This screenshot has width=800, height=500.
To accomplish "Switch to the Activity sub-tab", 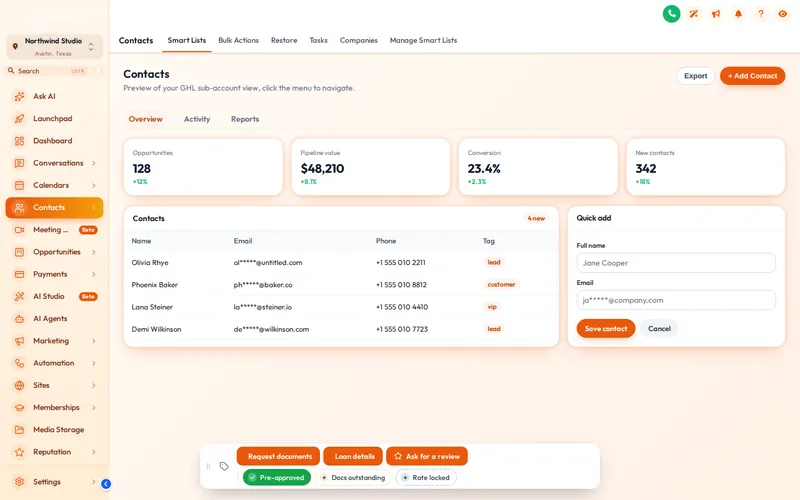I will point(197,119).
